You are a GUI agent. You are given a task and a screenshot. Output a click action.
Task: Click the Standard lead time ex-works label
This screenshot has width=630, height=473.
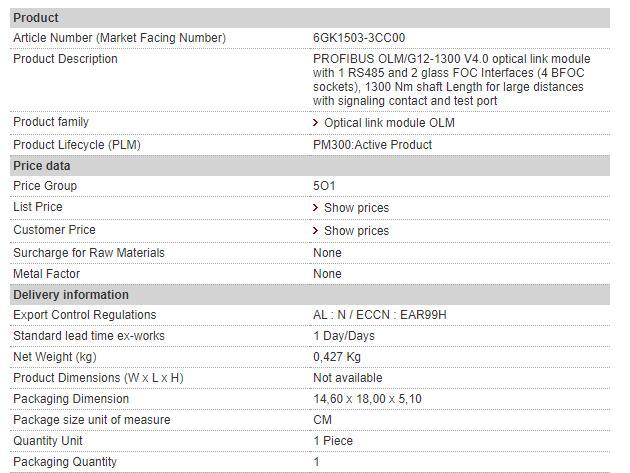coord(89,336)
